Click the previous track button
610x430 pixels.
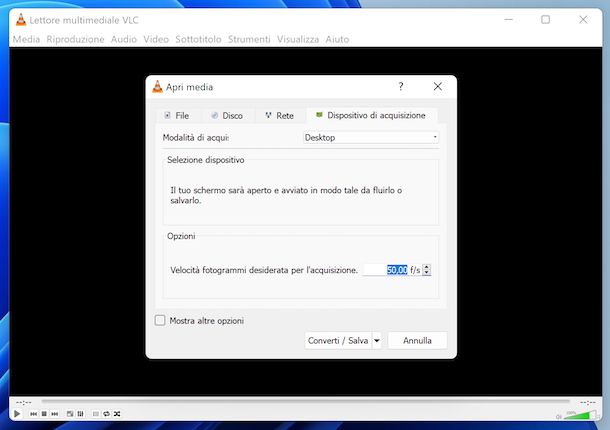33,414
